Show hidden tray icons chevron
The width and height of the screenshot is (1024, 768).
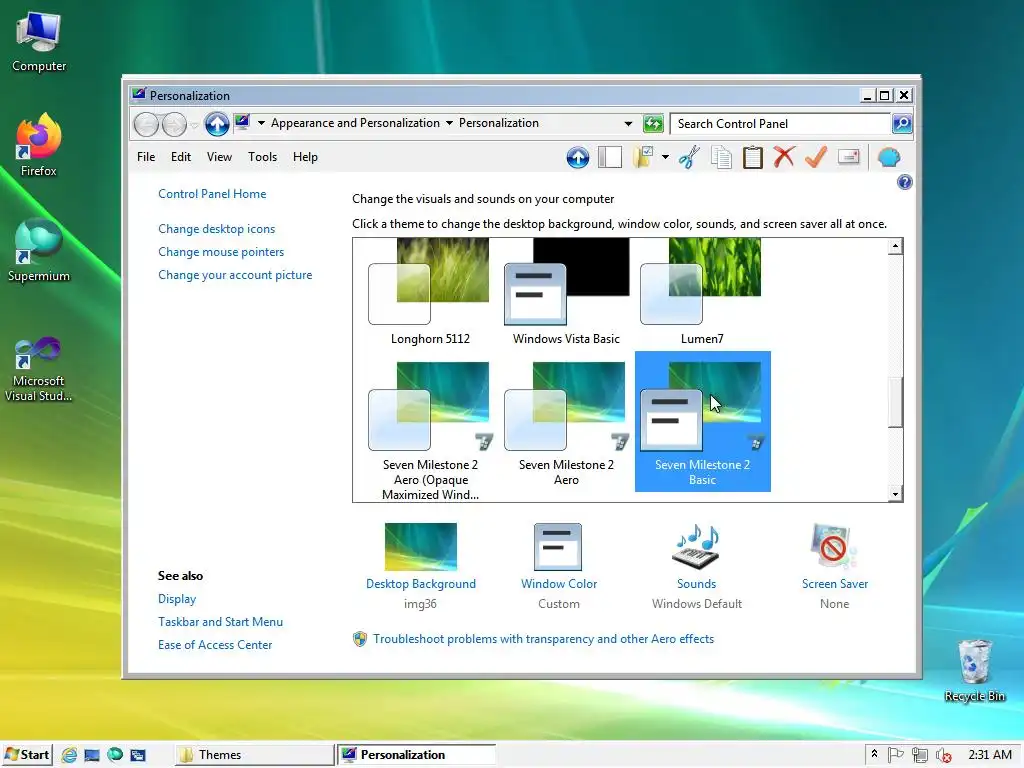[874, 754]
